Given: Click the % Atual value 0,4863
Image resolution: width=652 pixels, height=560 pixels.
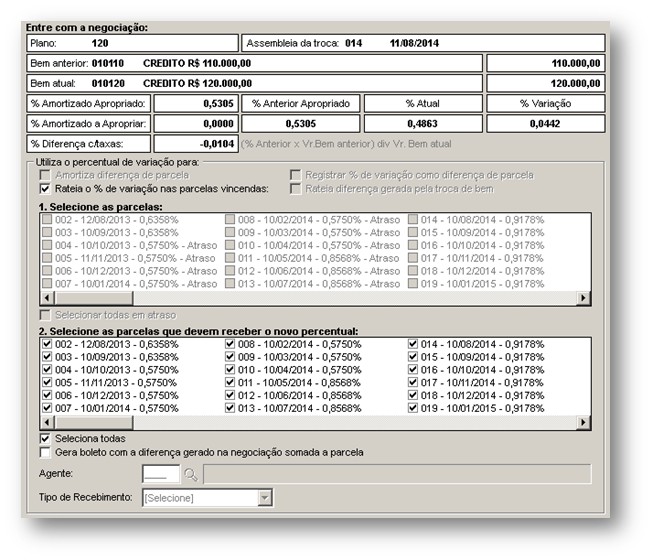Looking at the screenshot, I should pos(423,123).
